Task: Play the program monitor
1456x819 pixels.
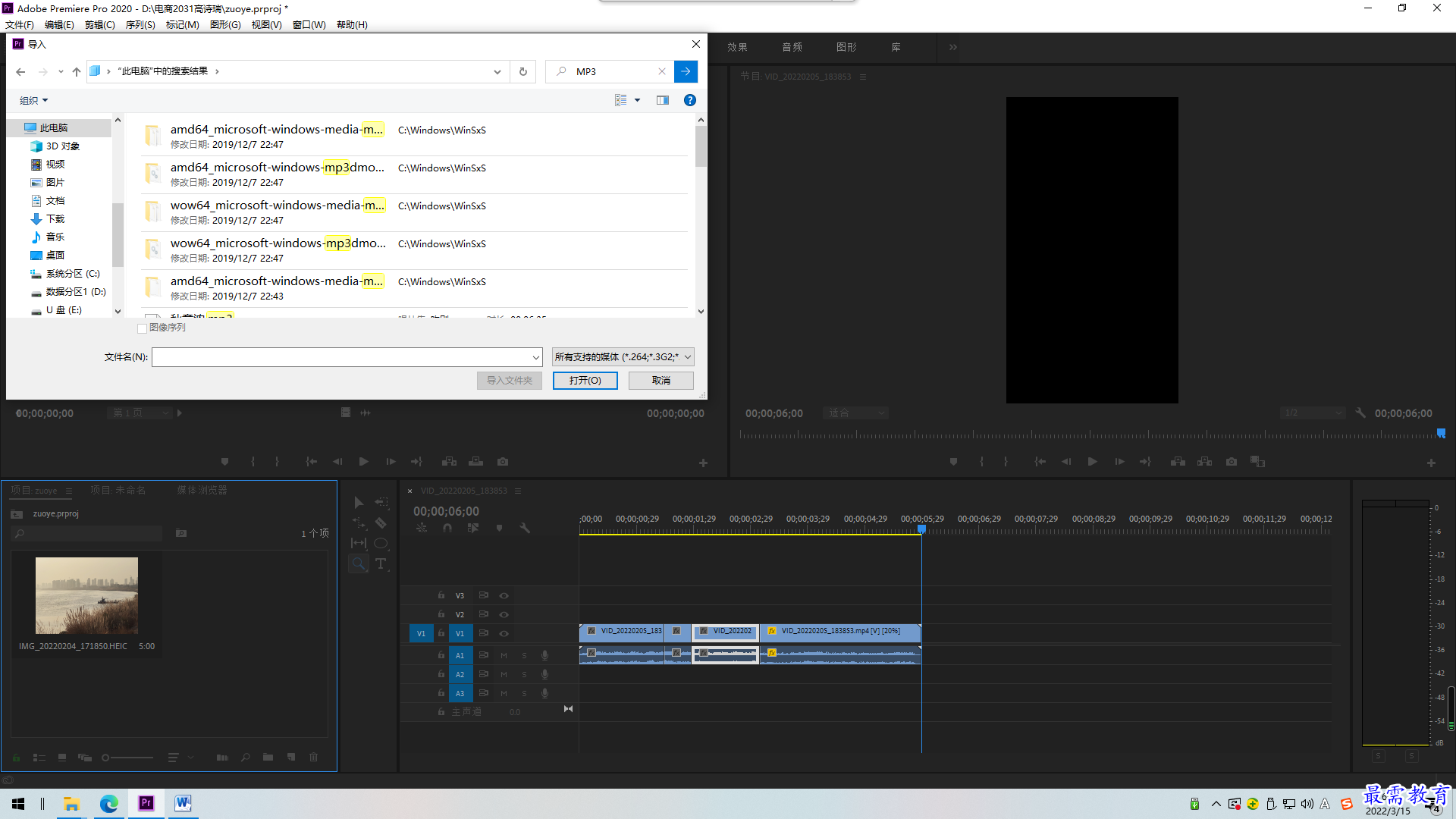Action: 1093,462
